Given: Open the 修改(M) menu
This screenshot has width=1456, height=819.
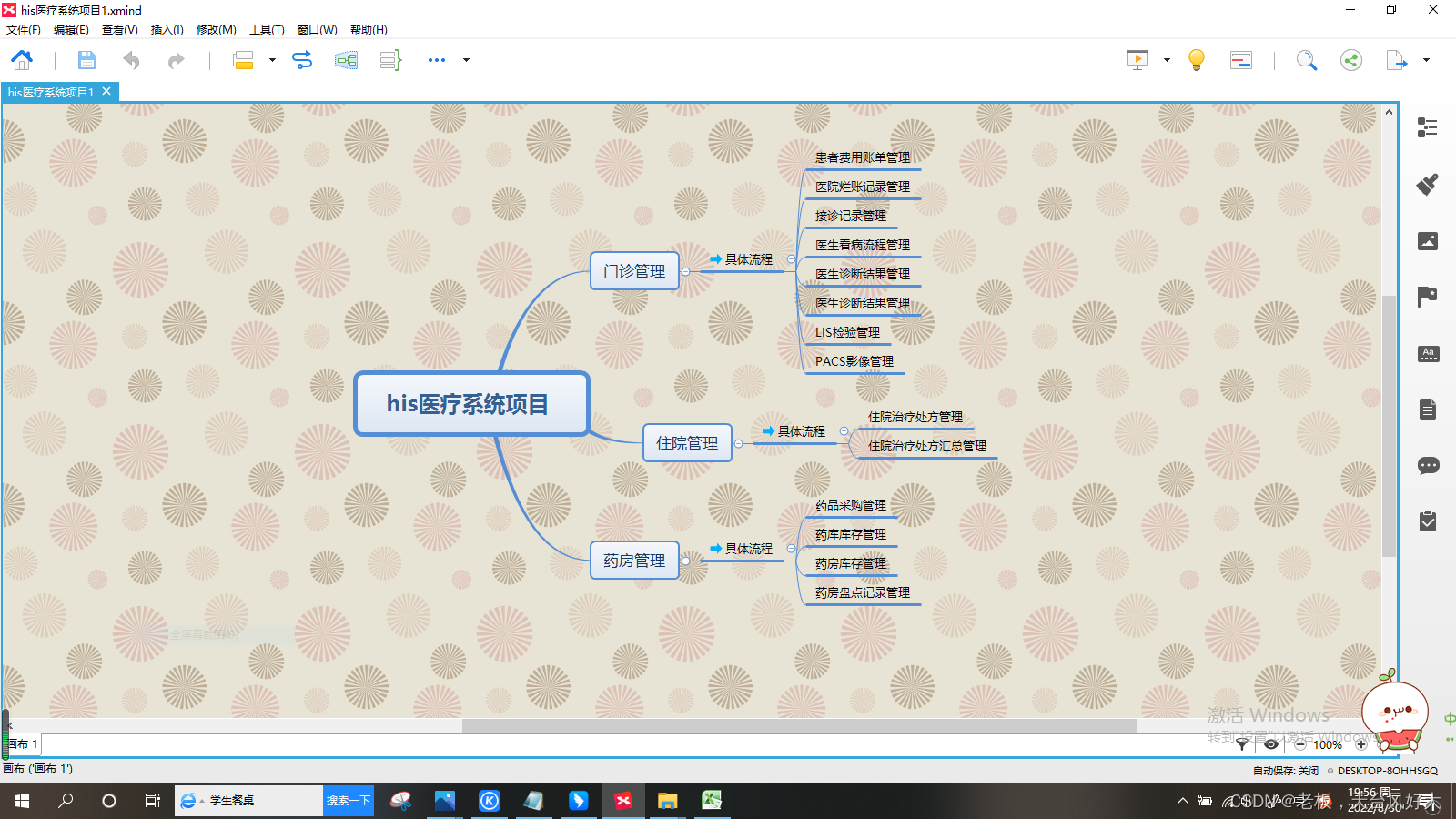Looking at the screenshot, I should coord(217,29).
